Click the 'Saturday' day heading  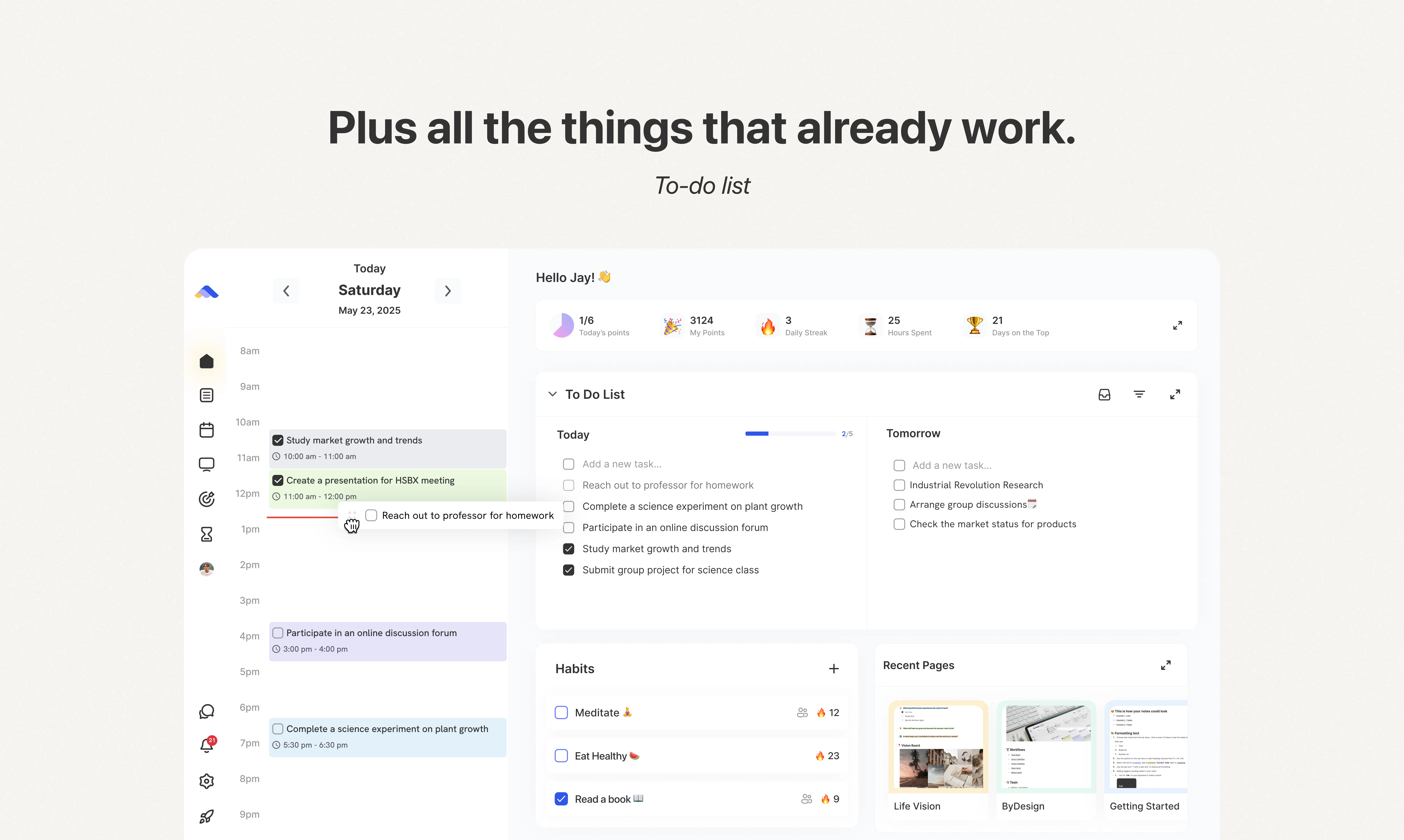[370, 290]
